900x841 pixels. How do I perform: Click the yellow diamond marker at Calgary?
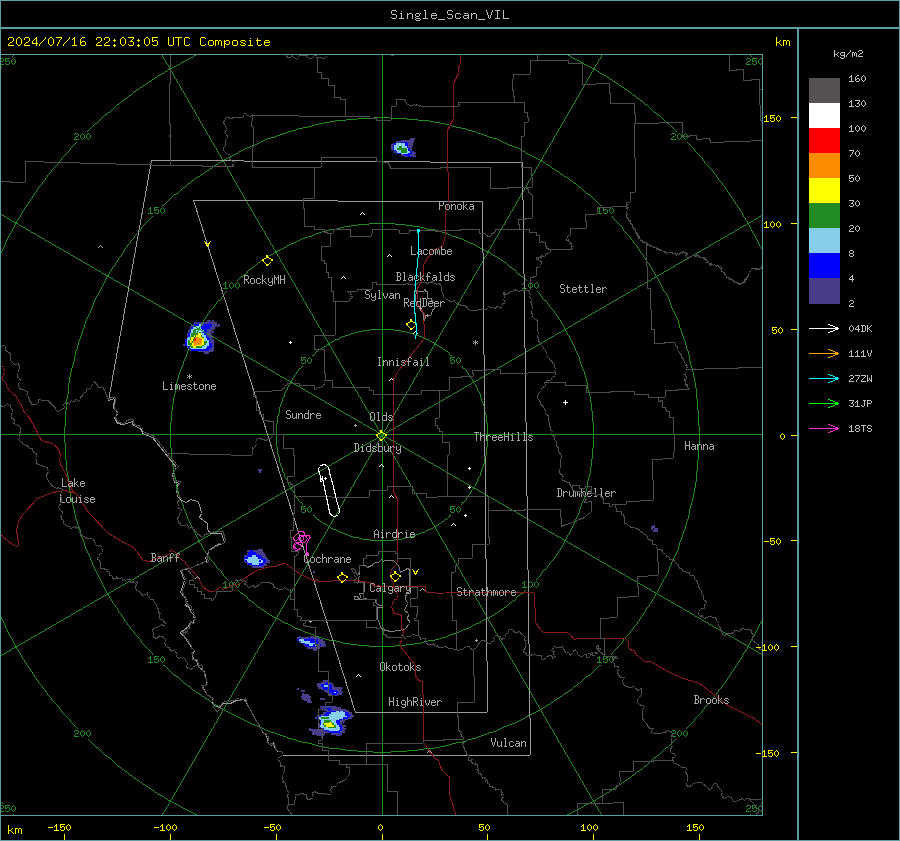[x=395, y=576]
